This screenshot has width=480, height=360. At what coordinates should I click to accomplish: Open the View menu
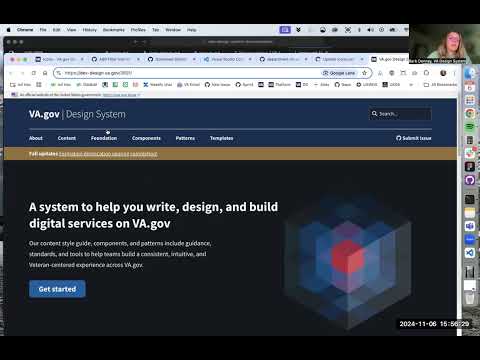(72, 30)
